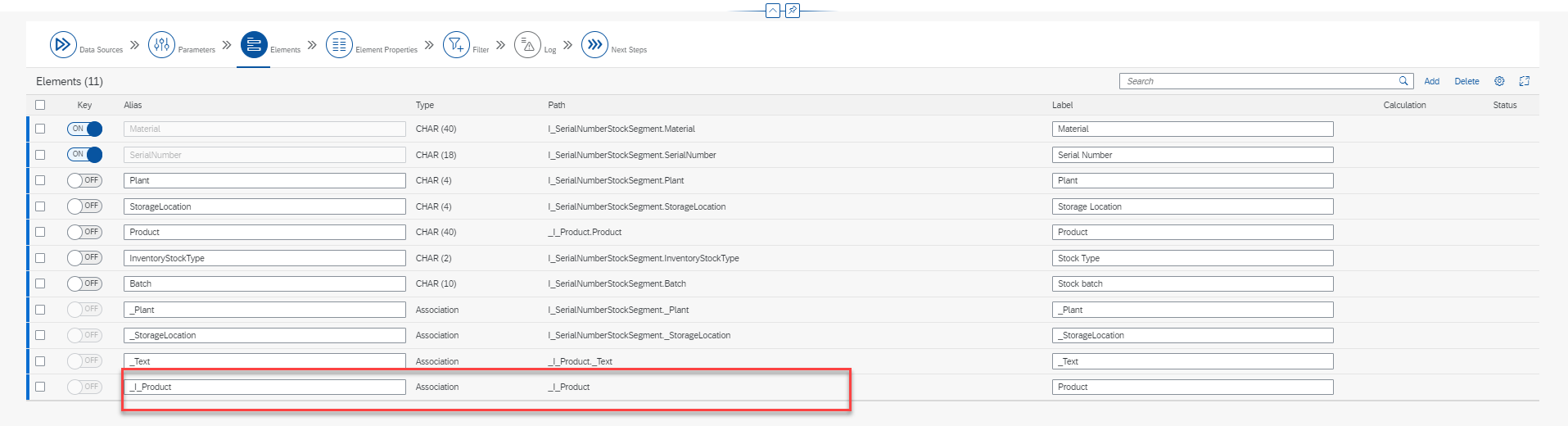The height and width of the screenshot is (426, 1568).
Task: Click the _I_Product alias input field
Action: point(264,387)
